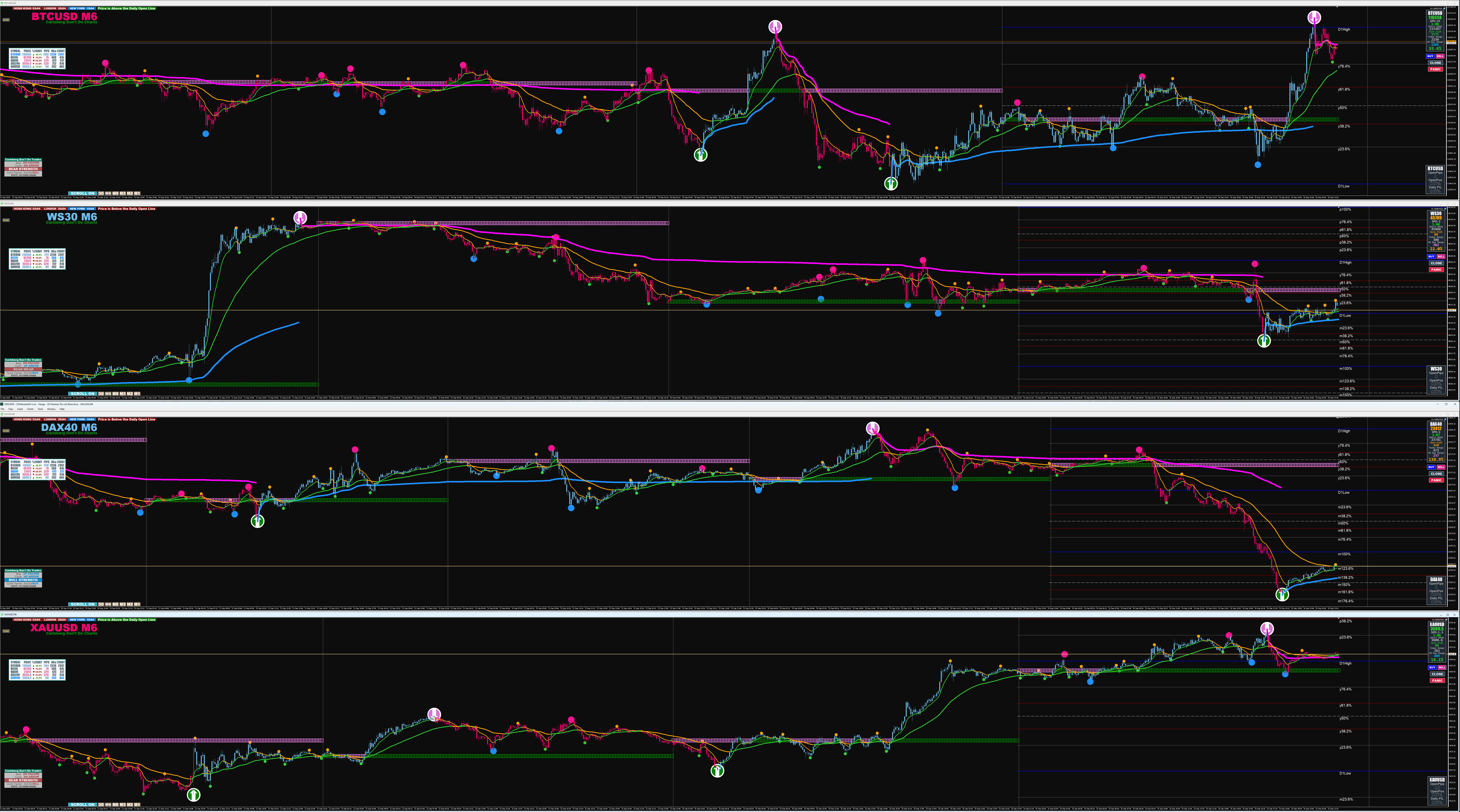
Task: Click the pink sell arrow at the XAUUSD high
Action: 1267,628
